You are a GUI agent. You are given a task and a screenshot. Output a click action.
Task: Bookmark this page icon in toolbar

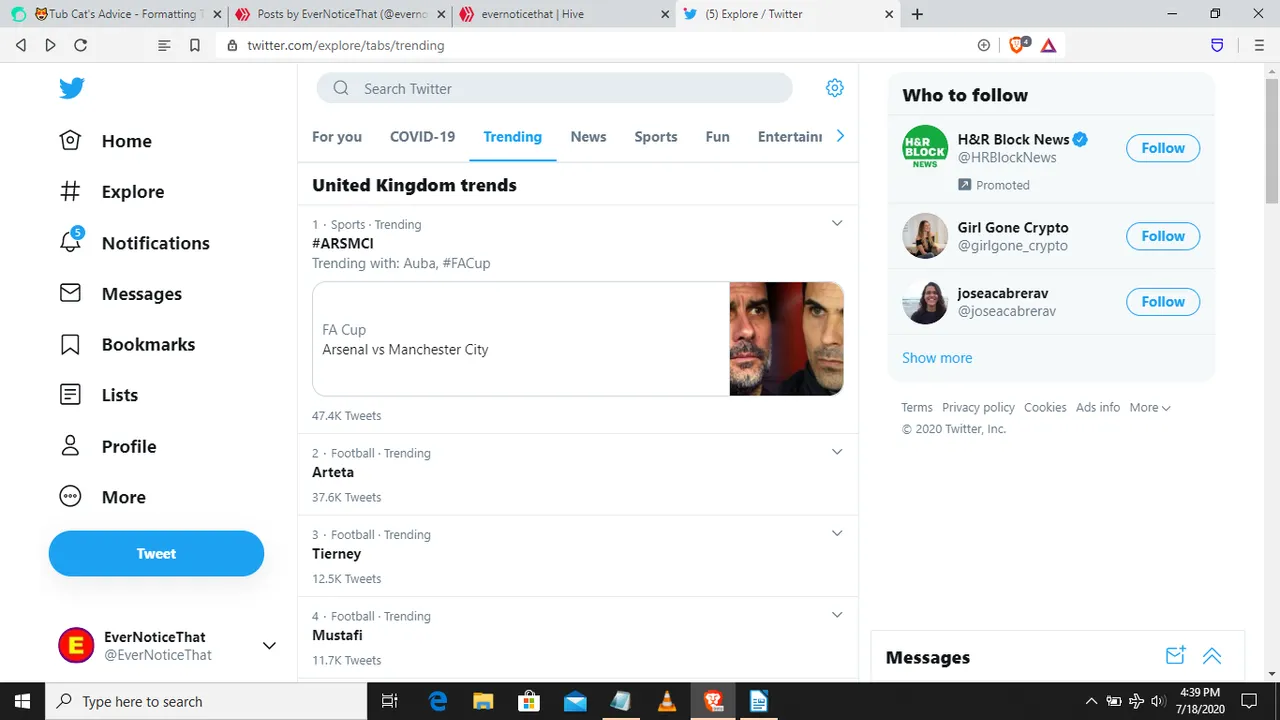pos(195,45)
